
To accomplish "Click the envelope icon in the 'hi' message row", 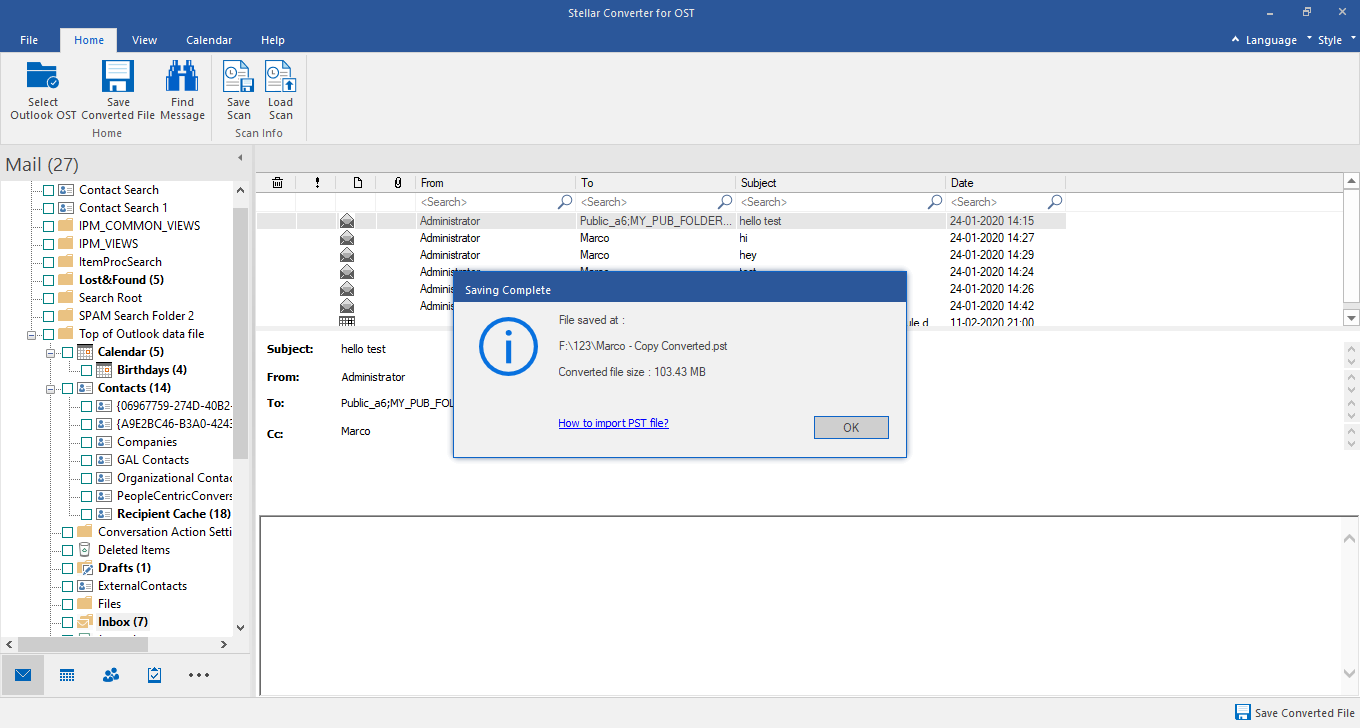I will tap(347, 238).
